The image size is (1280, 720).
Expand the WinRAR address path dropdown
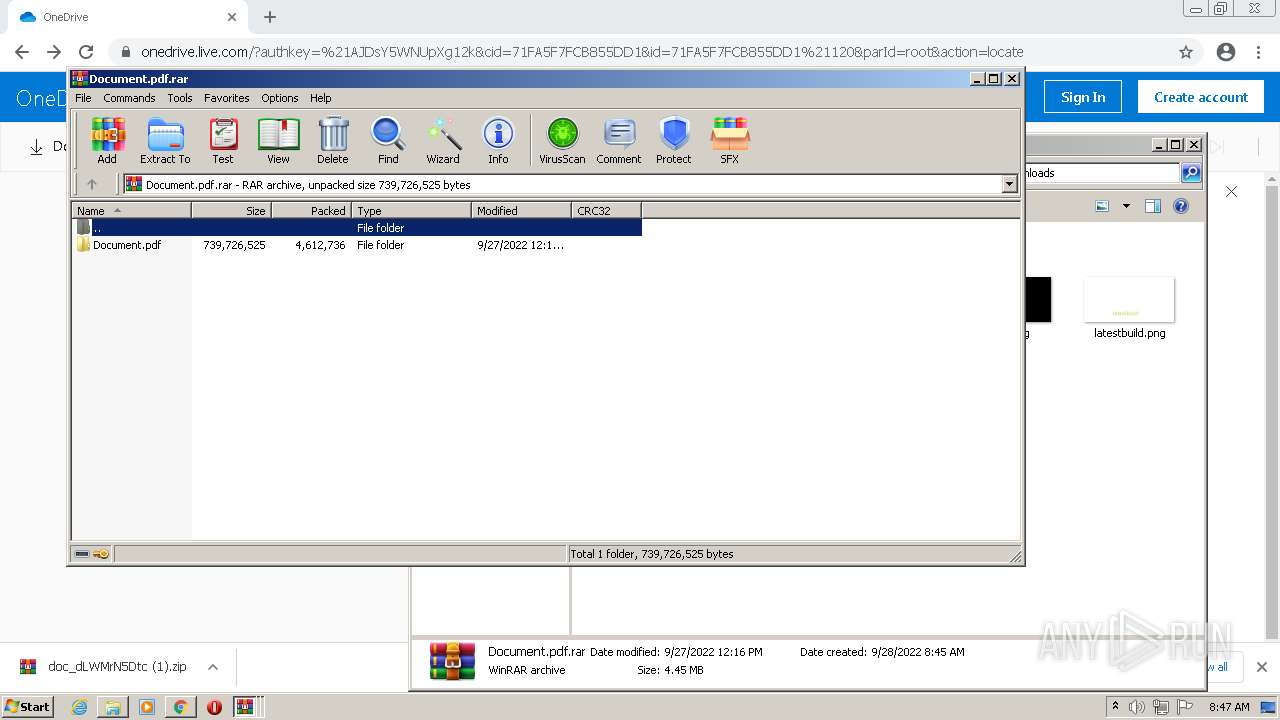click(x=1009, y=184)
